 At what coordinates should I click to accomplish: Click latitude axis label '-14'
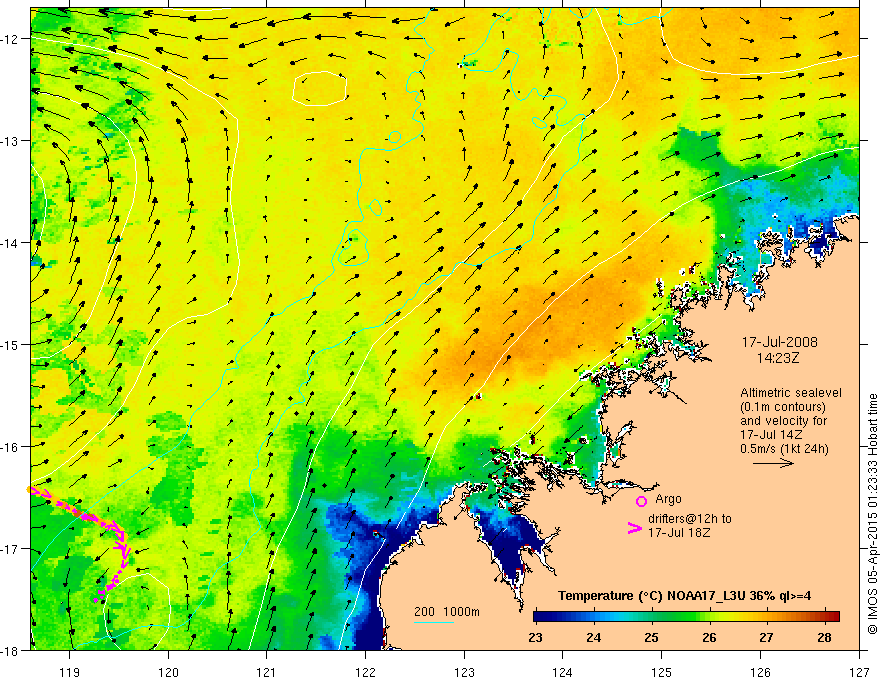point(10,243)
